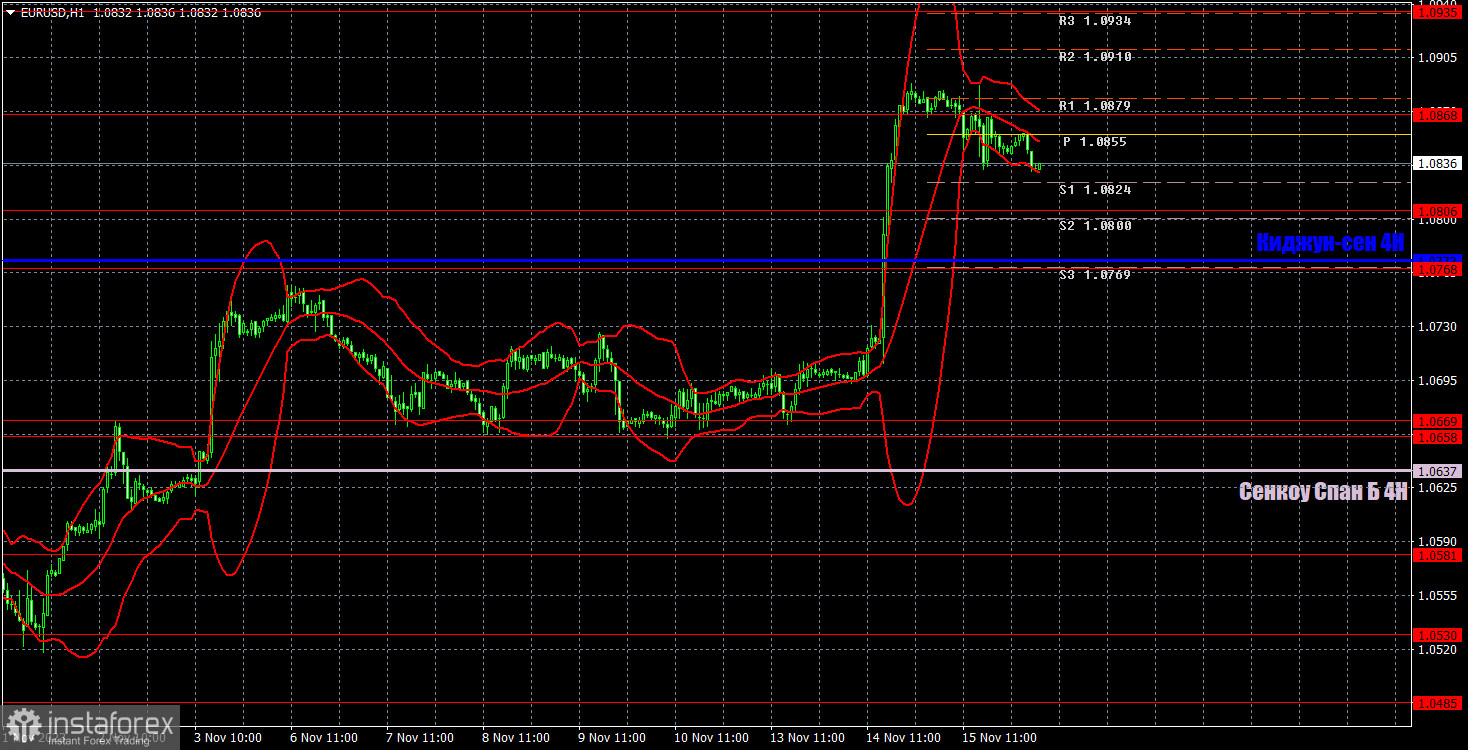Click the 1.0658 red level price tag
The image size is (1468, 750).
coord(1438,437)
